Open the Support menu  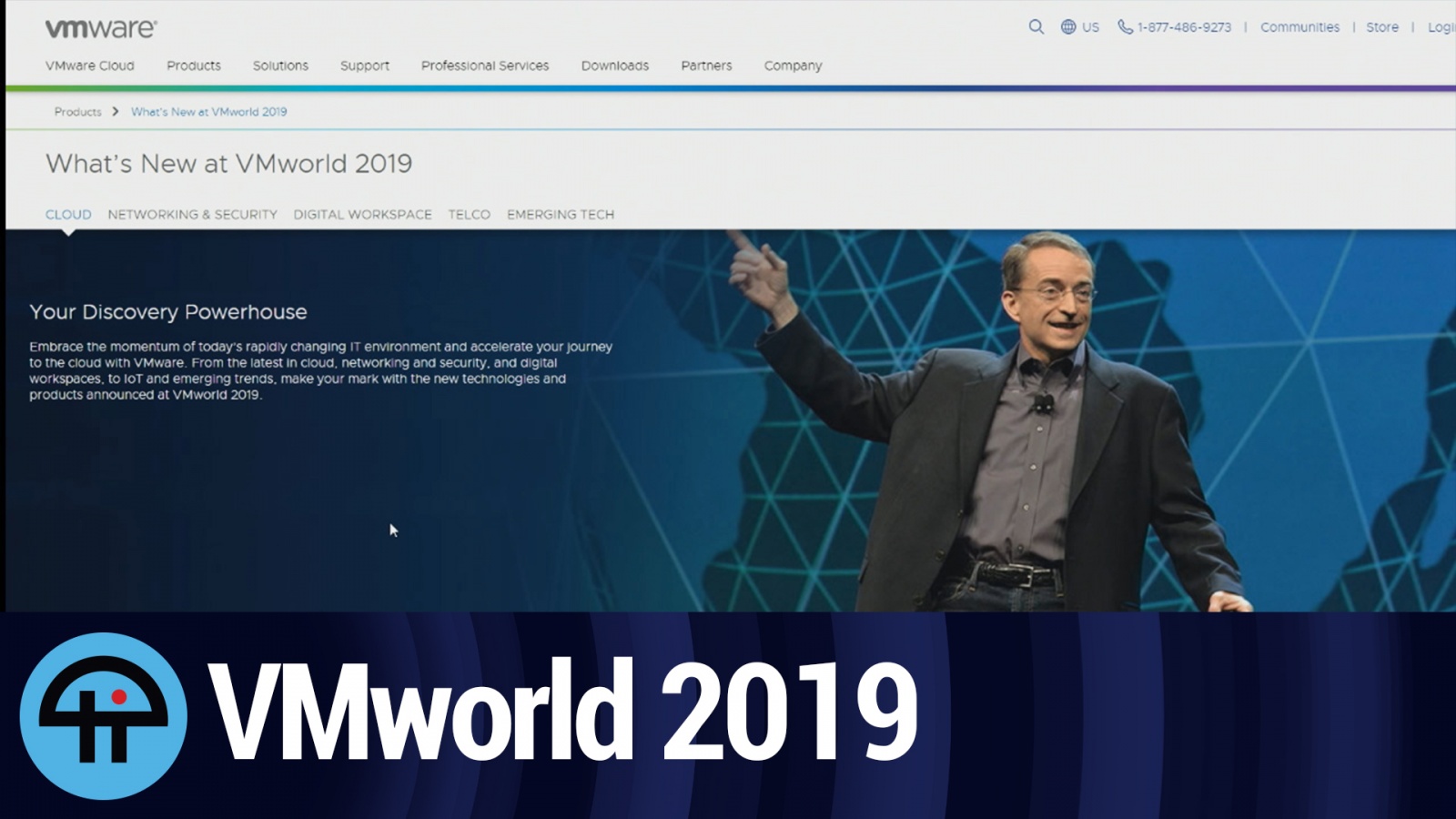(365, 66)
